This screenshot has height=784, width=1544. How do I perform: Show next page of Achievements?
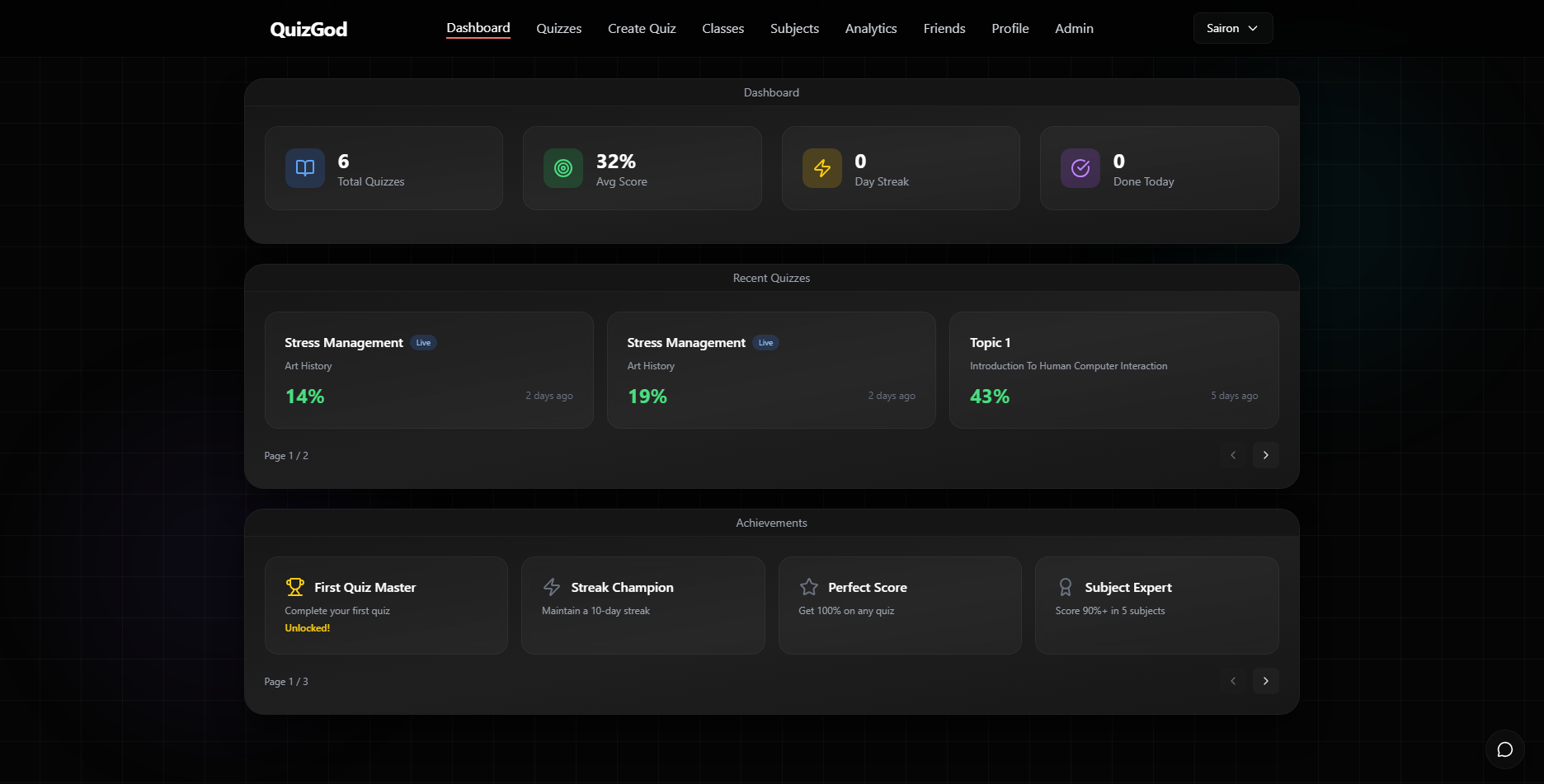(1265, 681)
